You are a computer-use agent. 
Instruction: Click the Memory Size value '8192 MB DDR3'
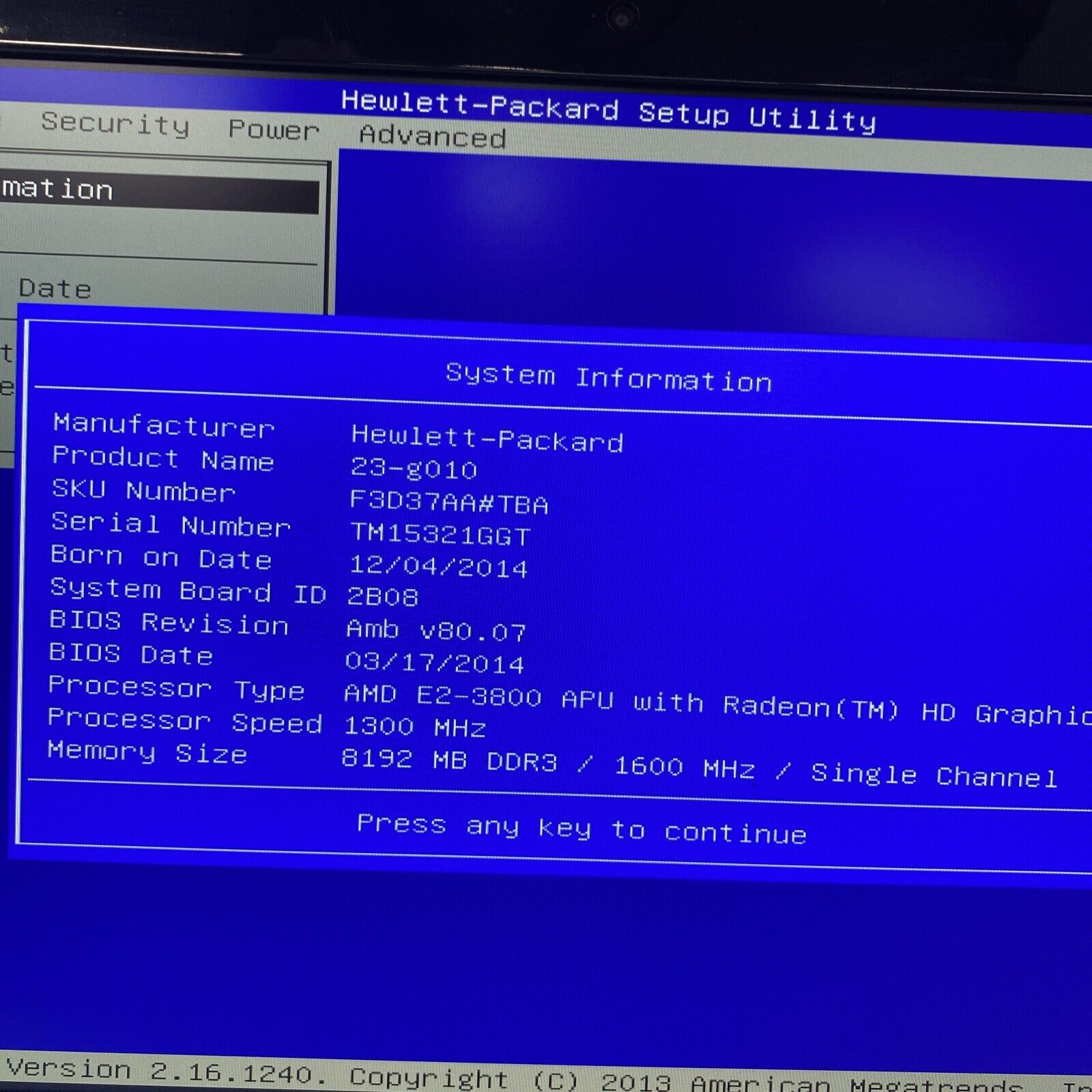[x=449, y=760]
